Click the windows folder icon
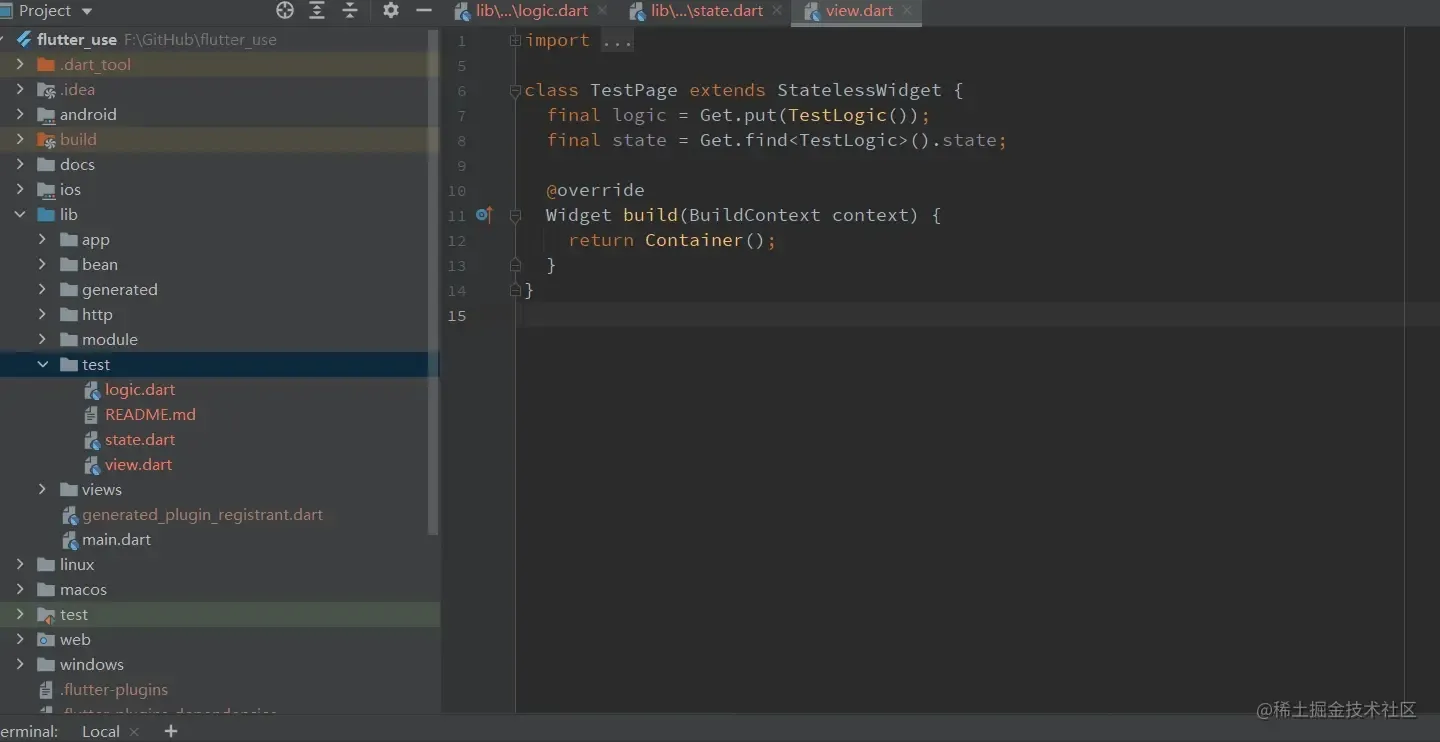 click(46, 664)
